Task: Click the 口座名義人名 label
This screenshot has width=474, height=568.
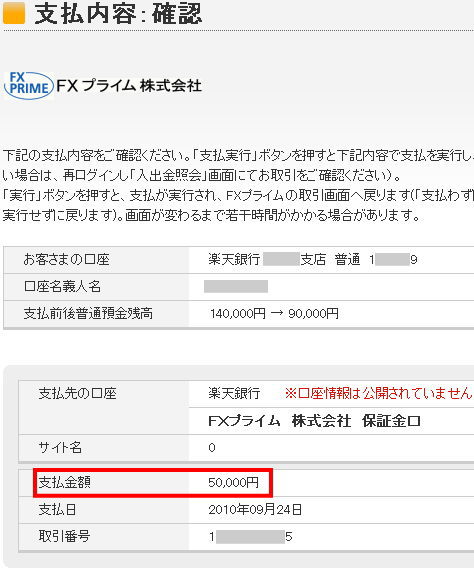Action: pyautogui.click(x=62, y=287)
